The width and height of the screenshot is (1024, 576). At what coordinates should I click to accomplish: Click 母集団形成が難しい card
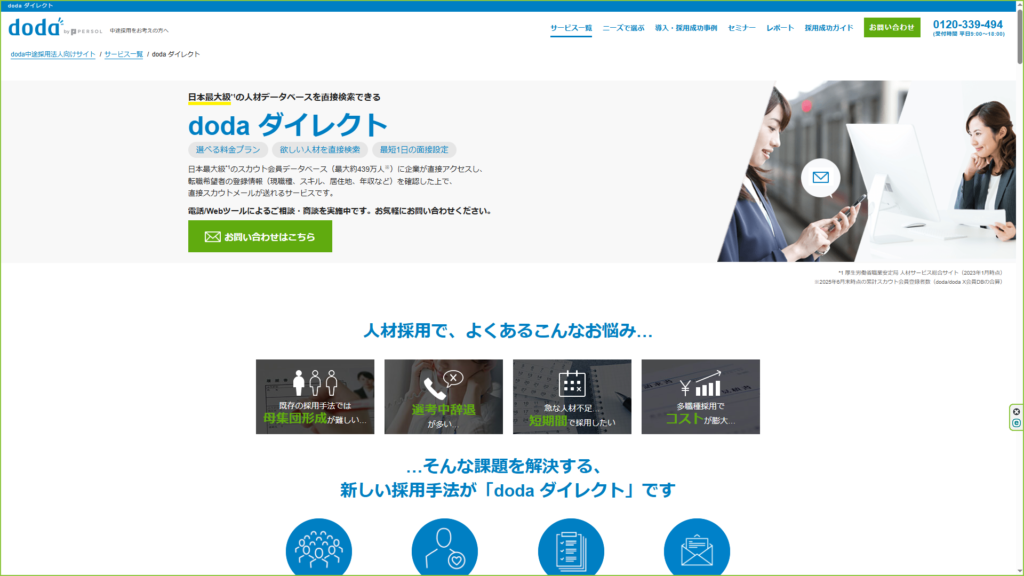coord(315,396)
